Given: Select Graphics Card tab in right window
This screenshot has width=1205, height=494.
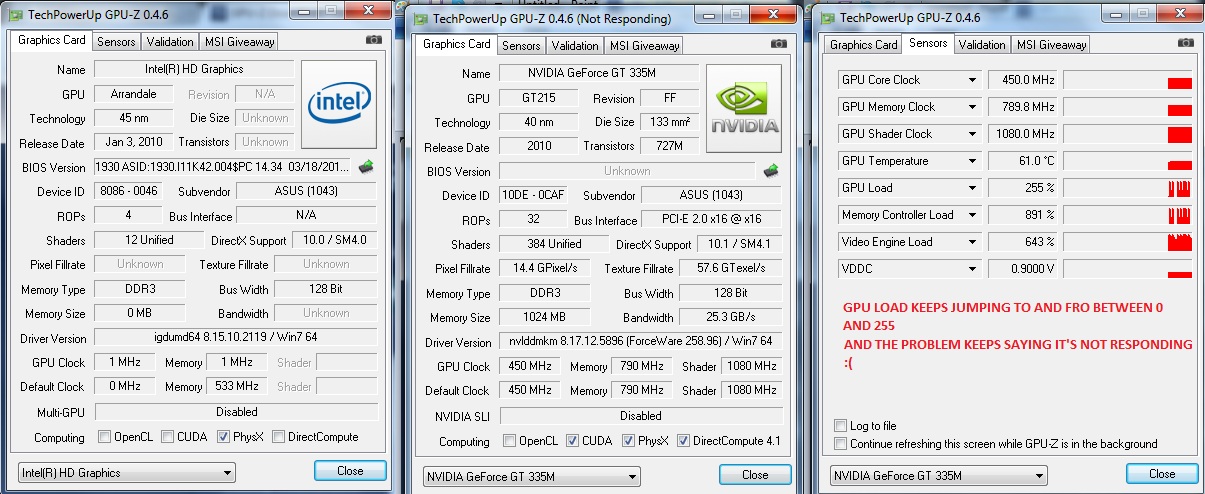Looking at the screenshot, I should tap(864, 45).
